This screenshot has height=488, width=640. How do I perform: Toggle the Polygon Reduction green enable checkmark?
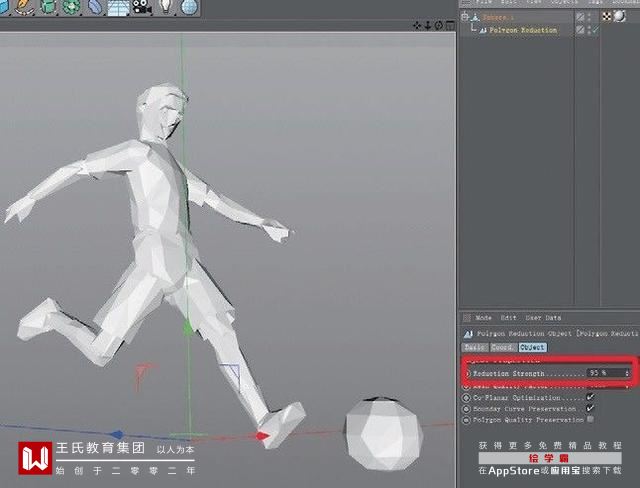coord(595,30)
